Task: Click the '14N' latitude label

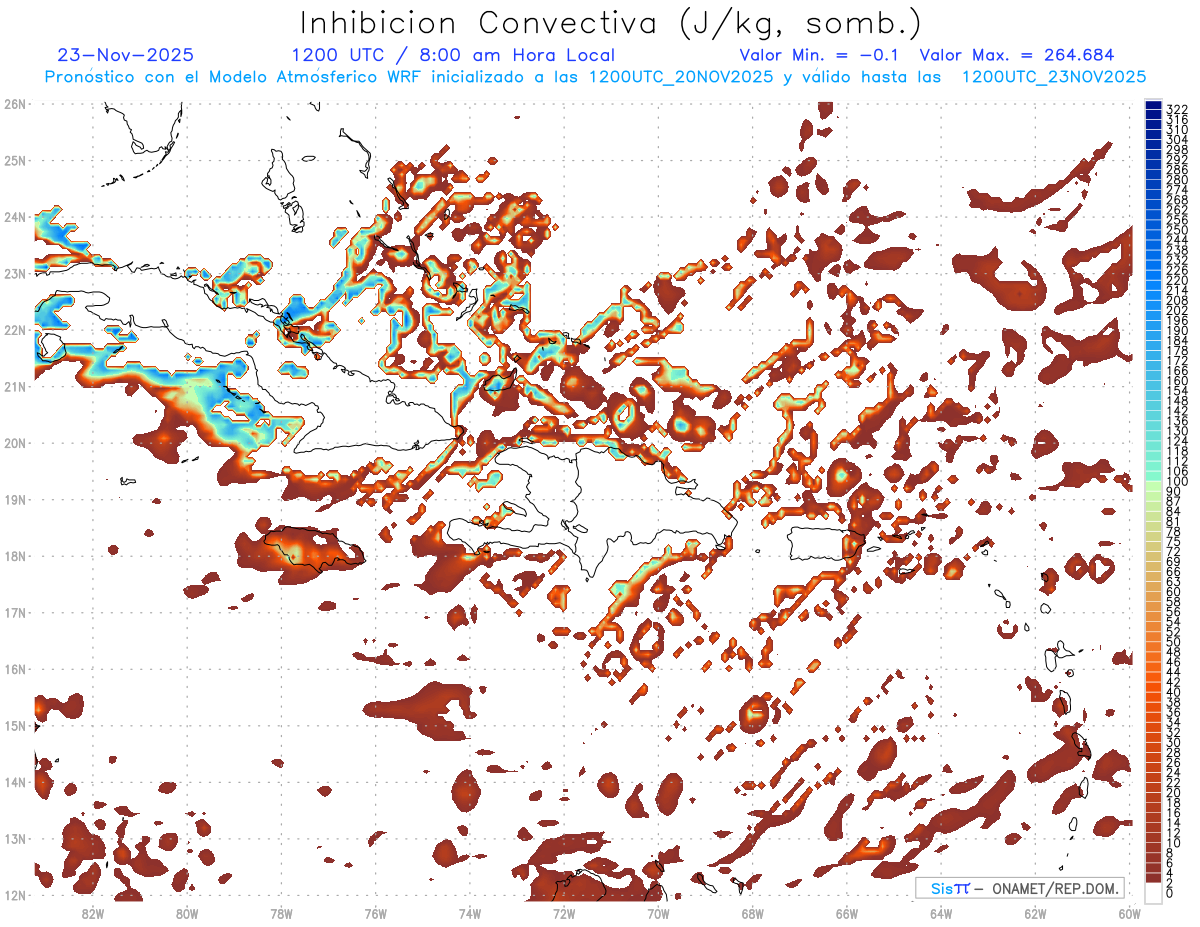Action: pyautogui.click(x=14, y=782)
